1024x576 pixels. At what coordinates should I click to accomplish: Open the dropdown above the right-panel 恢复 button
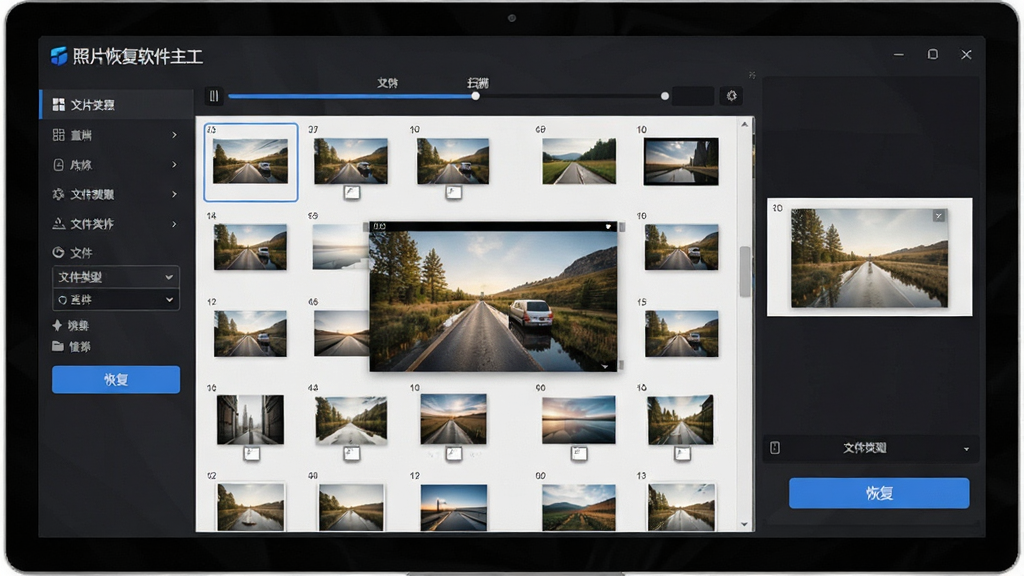871,448
